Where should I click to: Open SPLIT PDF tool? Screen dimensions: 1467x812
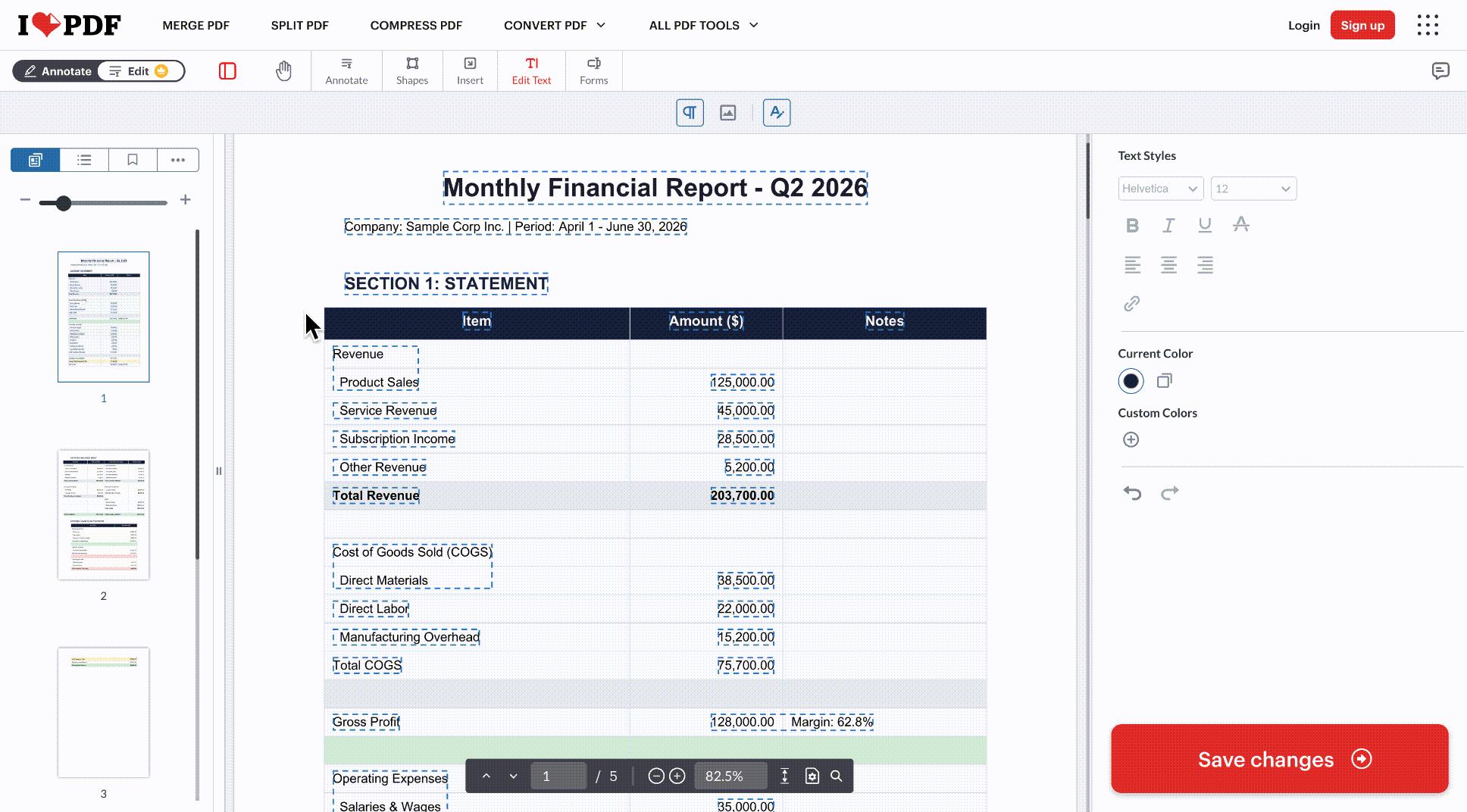pyautogui.click(x=300, y=25)
